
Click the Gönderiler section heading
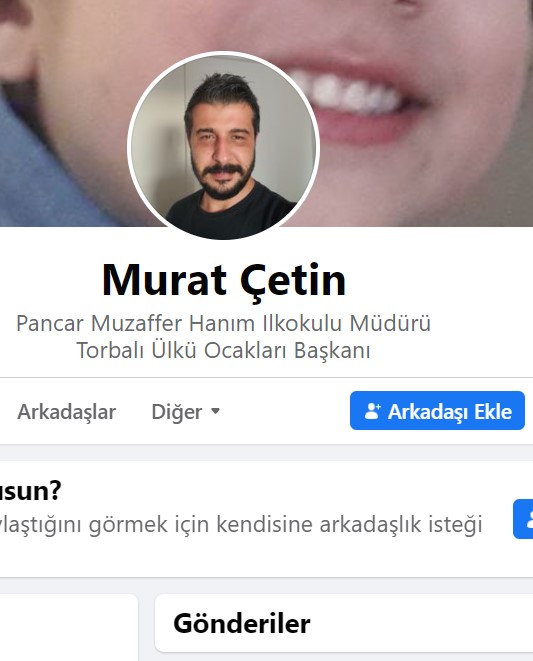(242, 623)
